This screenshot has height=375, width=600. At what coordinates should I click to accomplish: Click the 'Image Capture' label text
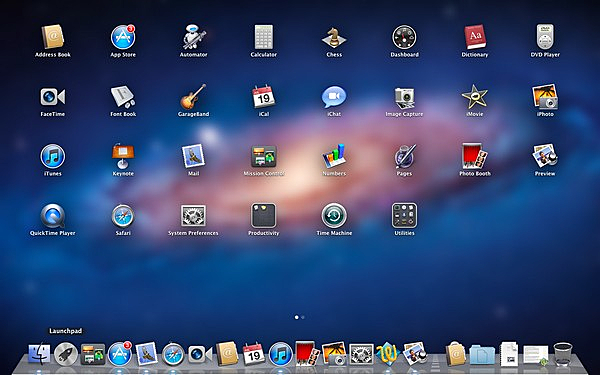[404, 114]
